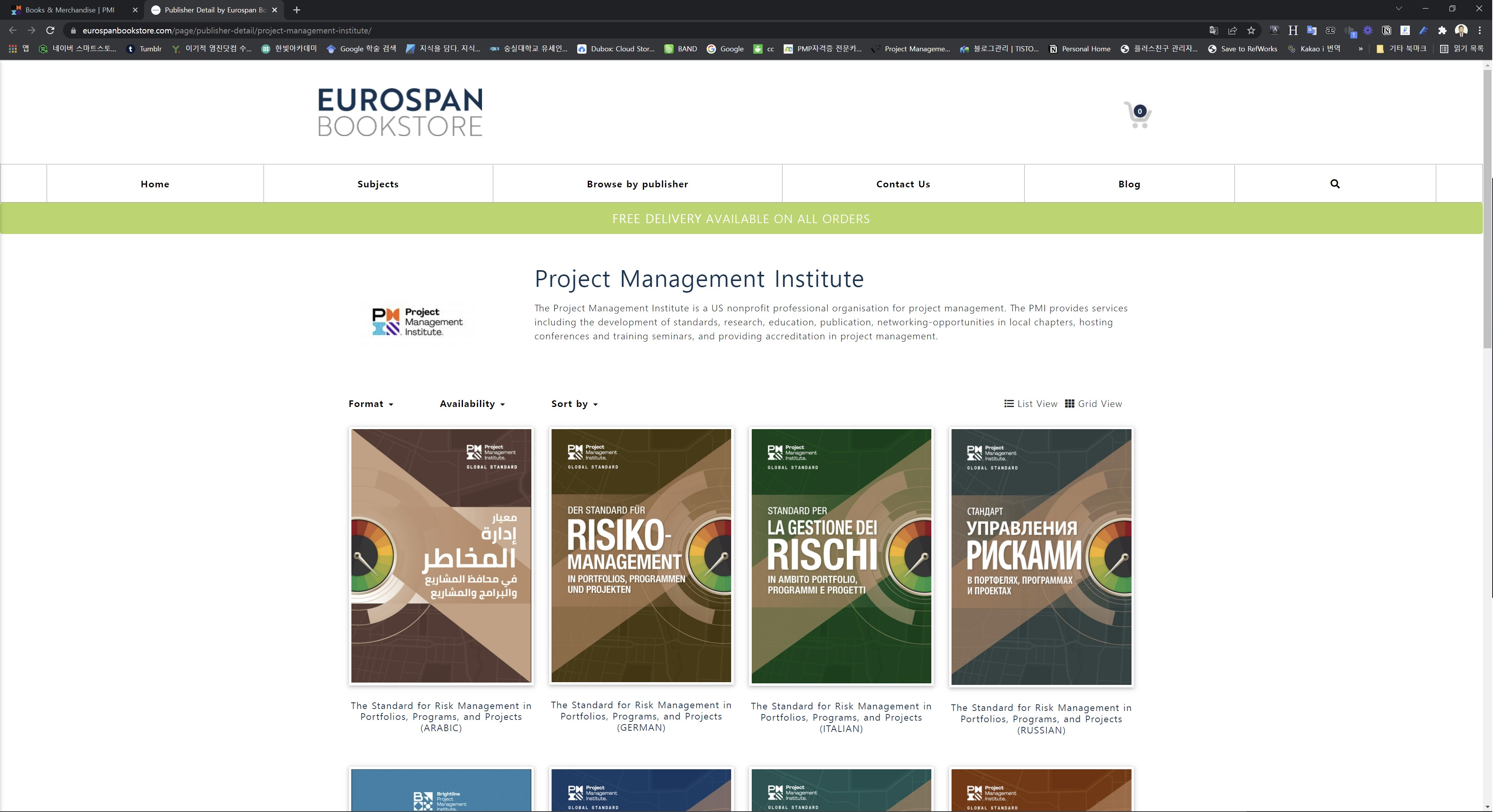Click the Italian edition book cover
Image resolution: width=1493 pixels, height=812 pixels.
(841, 556)
